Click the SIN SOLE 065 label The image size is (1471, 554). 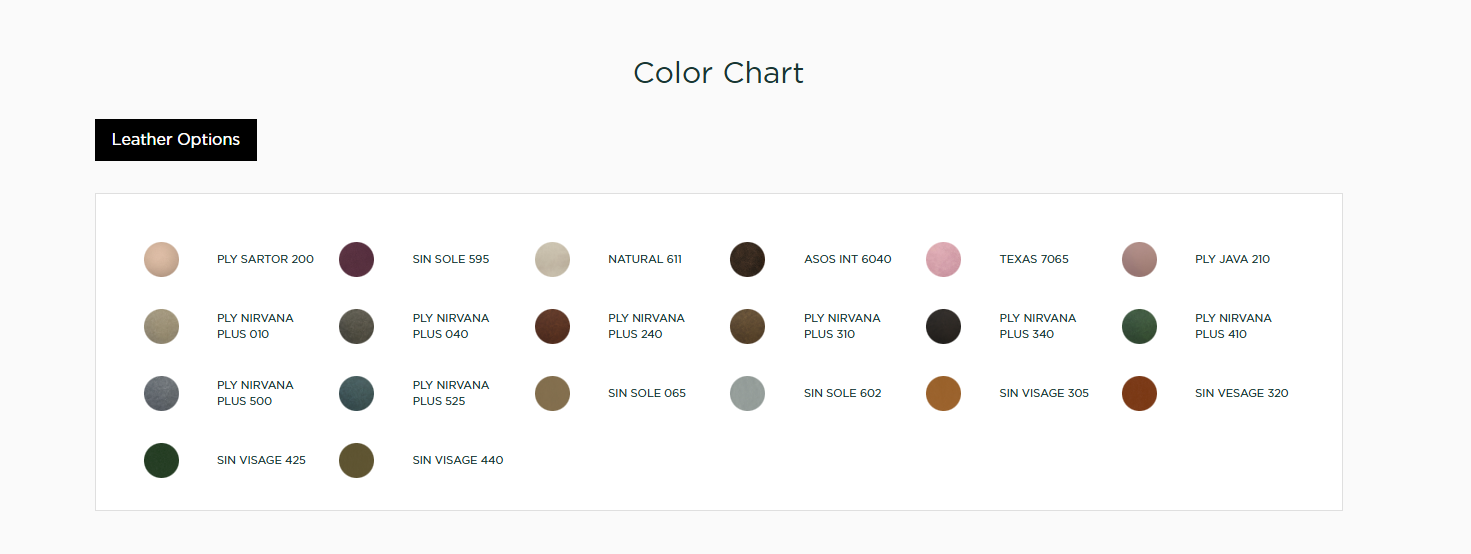click(x=647, y=393)
